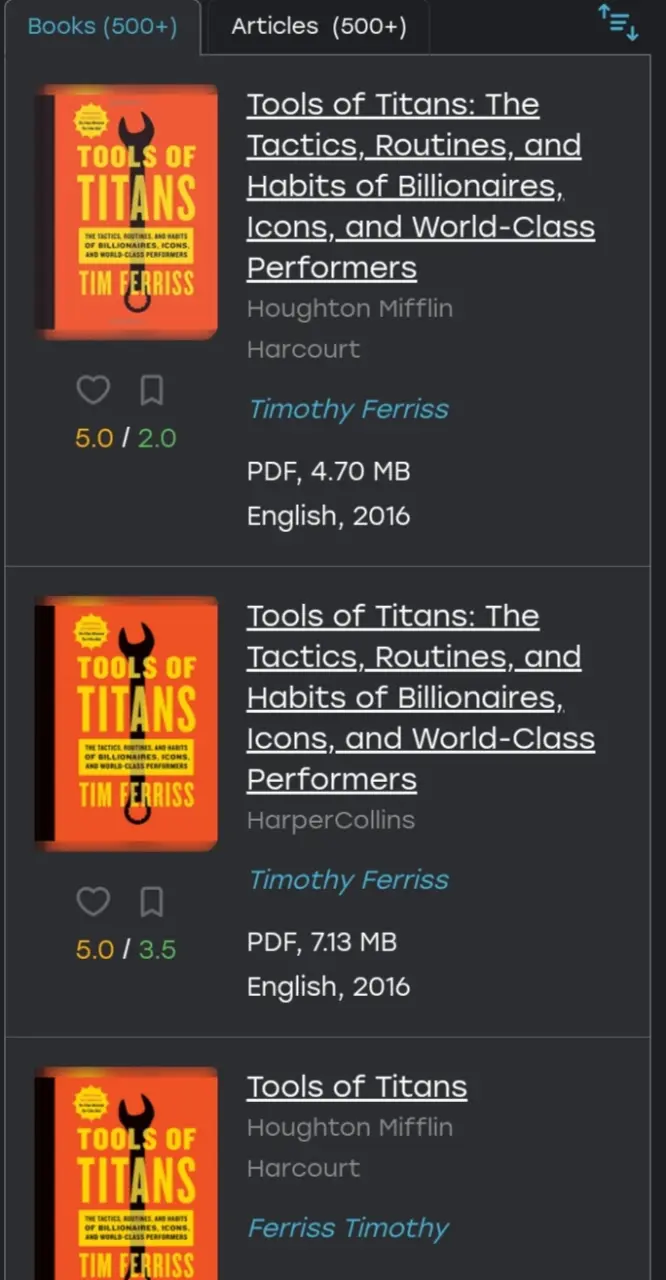The height and width of the screenshot is (1280, 666).
Task: Bookmark the Houghton Mifflin Harcourt PDF edition
Action: [151, 390]
